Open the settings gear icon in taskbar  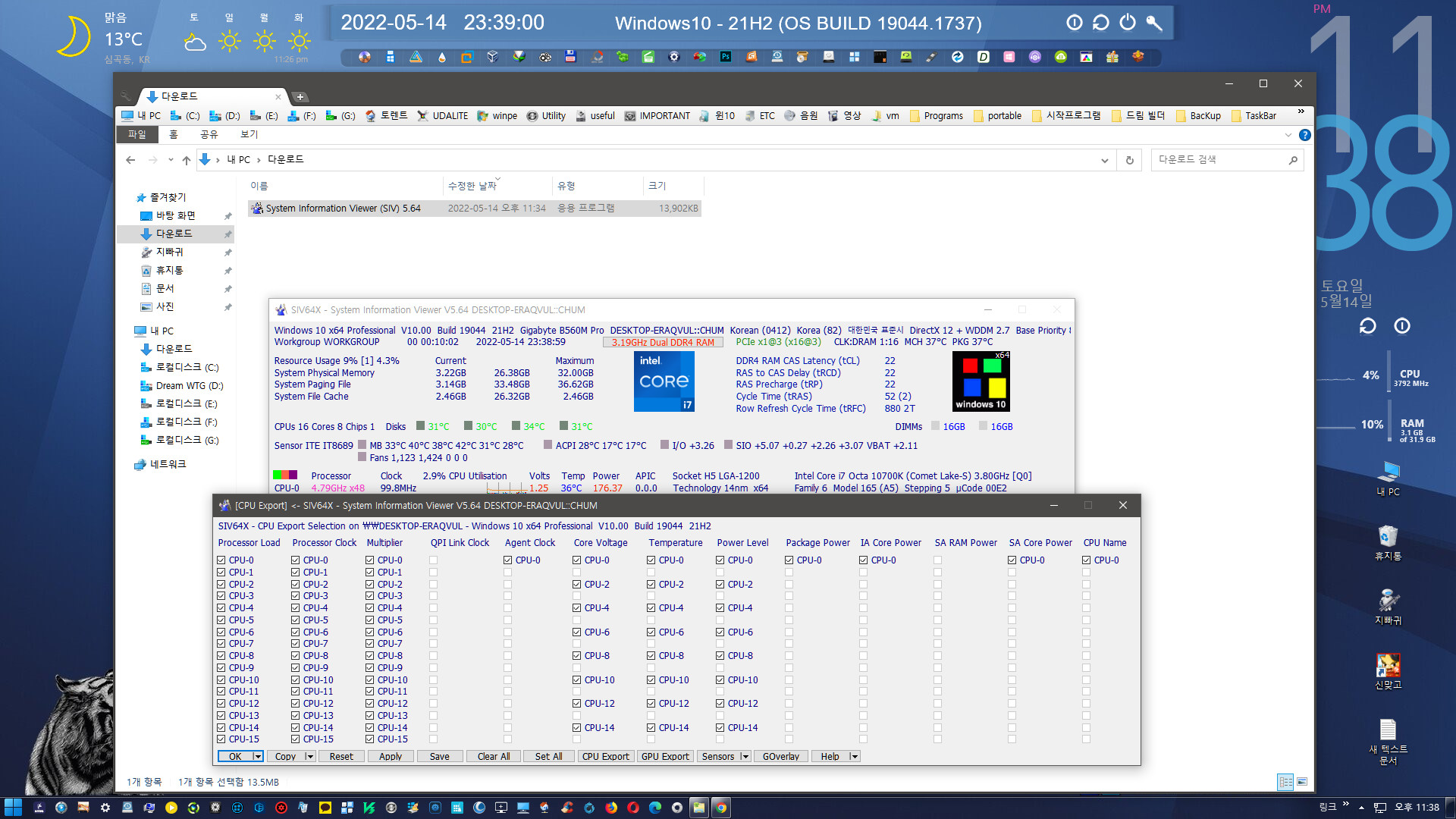point(105,808)
